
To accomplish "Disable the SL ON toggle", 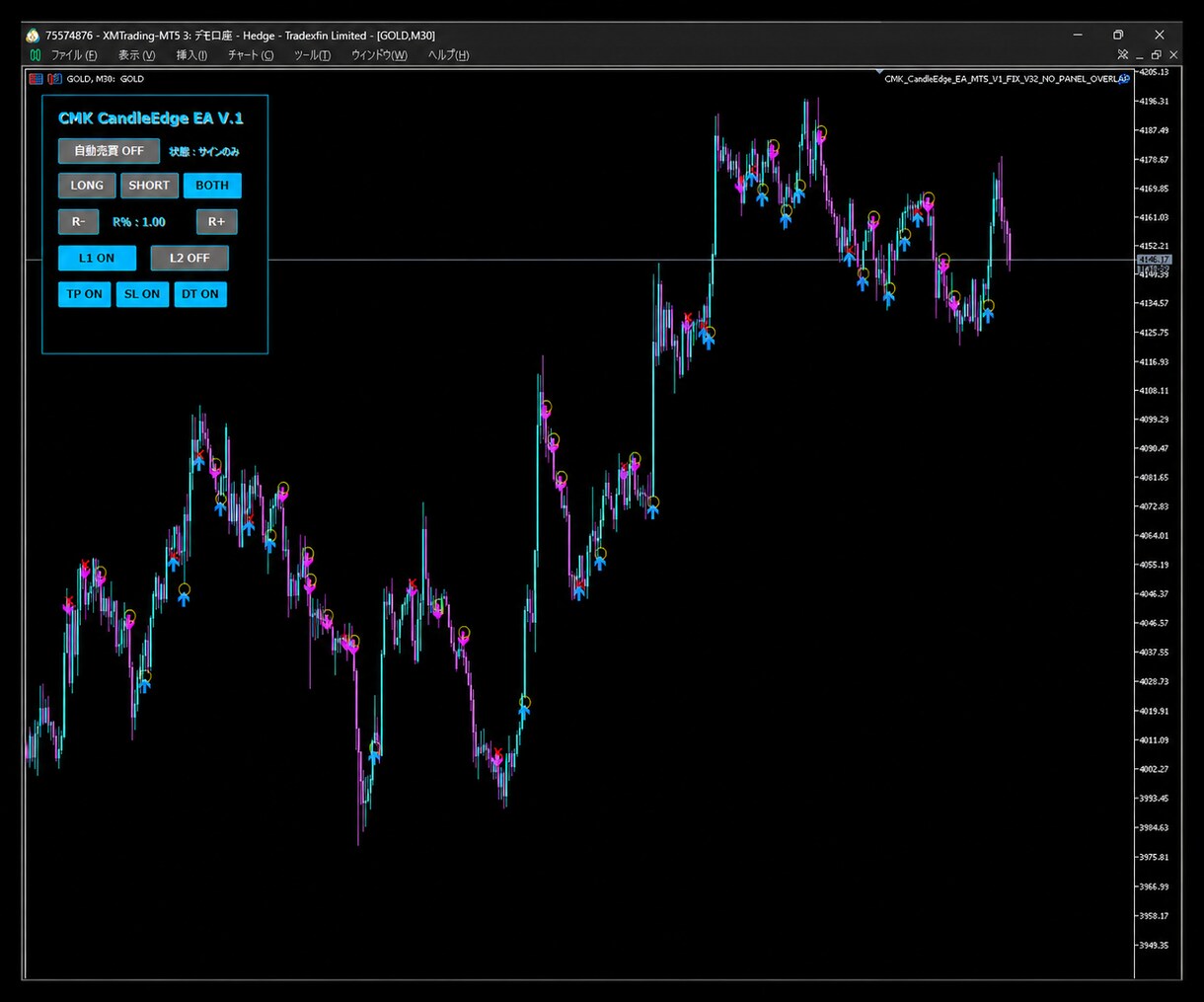I will (x=142, y=294).
